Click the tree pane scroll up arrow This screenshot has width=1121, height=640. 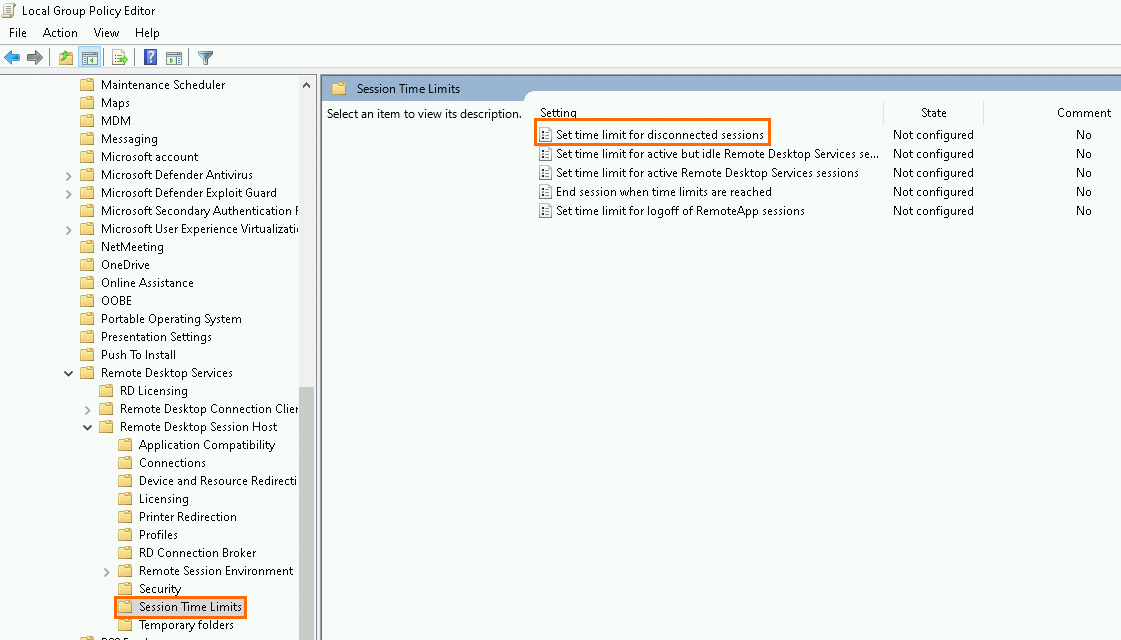307,84
